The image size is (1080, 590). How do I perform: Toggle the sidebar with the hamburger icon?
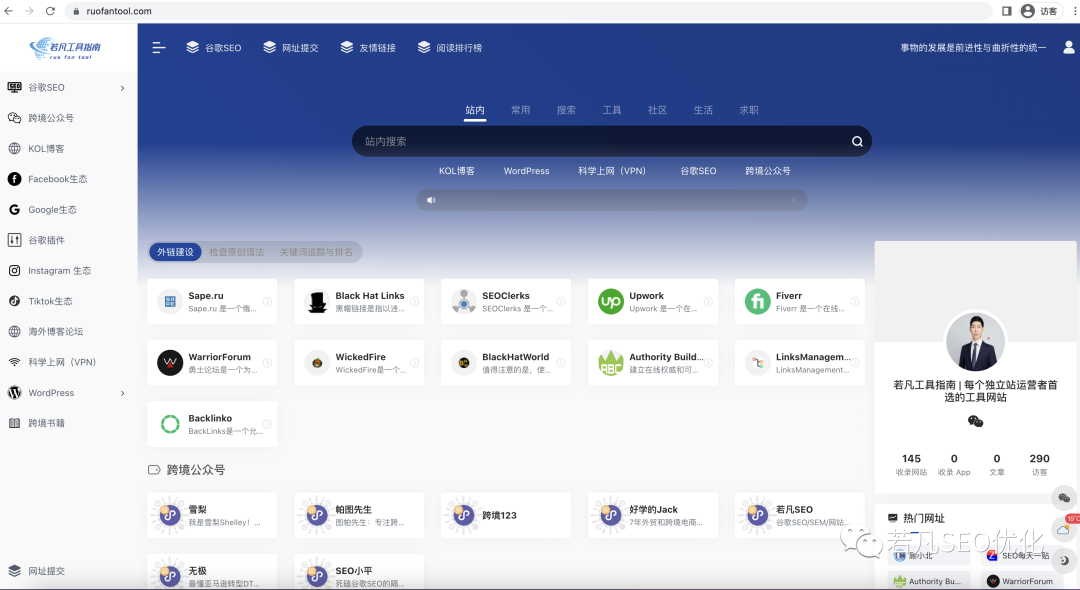click(159, 47)
